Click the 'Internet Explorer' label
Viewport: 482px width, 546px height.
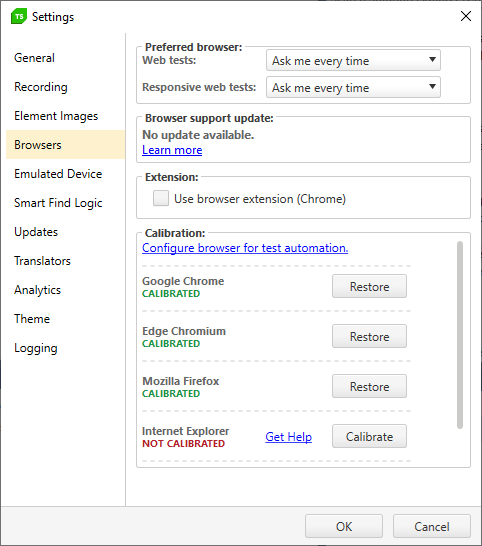186,431
